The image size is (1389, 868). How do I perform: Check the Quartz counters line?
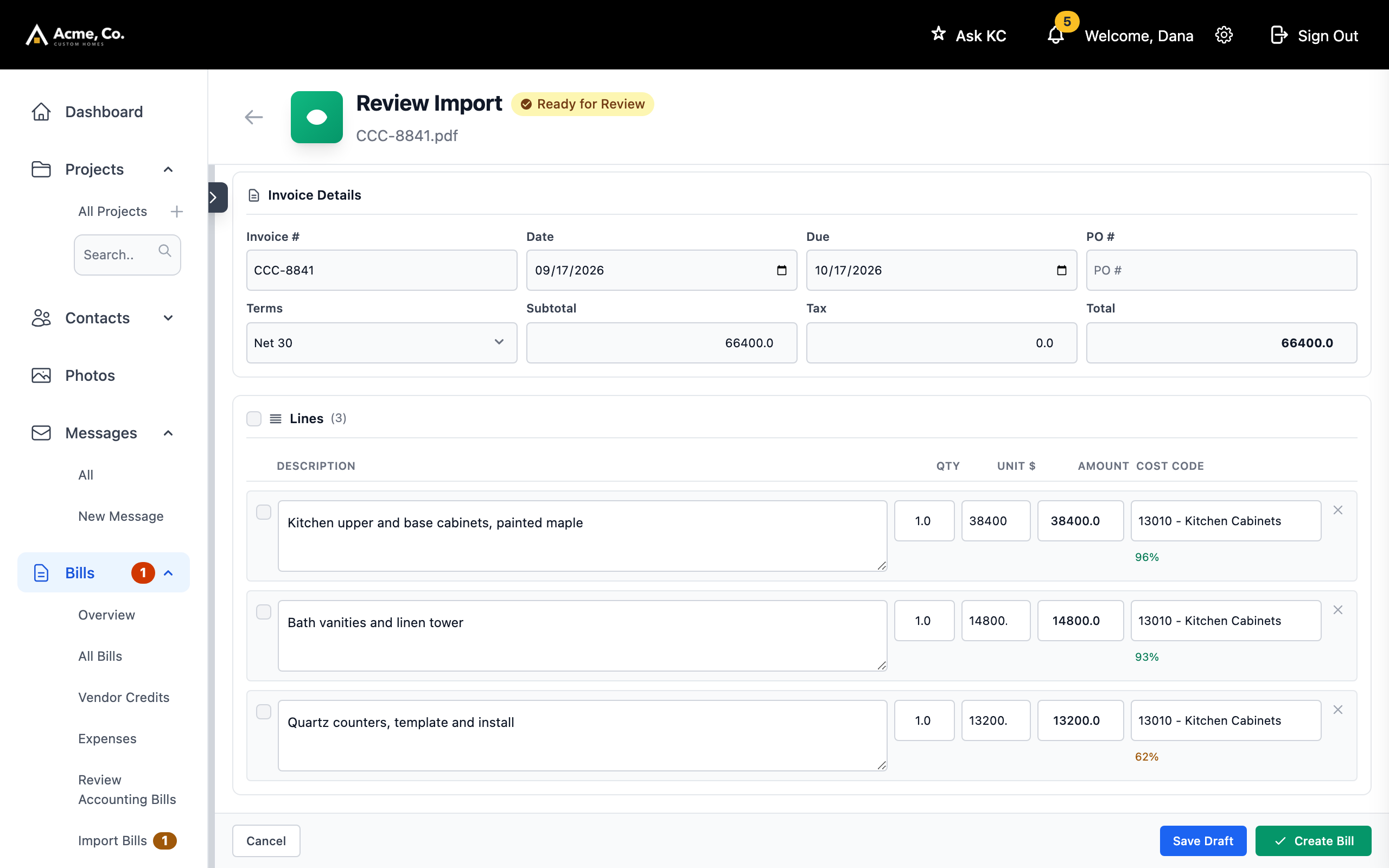pos(264,712)
